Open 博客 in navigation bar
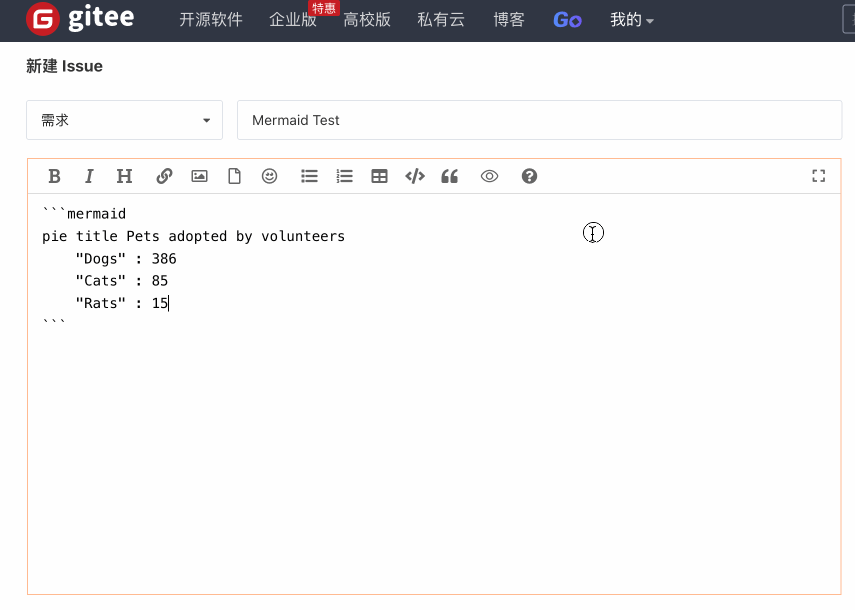The width and height of the screenshot is (855, 610). pos(509,20)
